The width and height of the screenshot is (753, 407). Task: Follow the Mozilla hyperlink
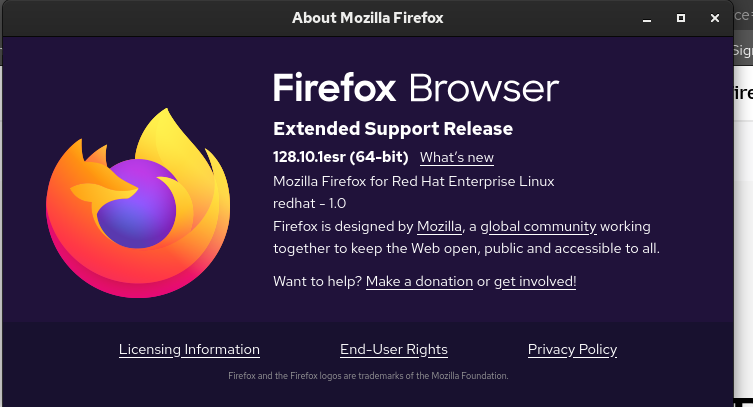pos(439,226)
